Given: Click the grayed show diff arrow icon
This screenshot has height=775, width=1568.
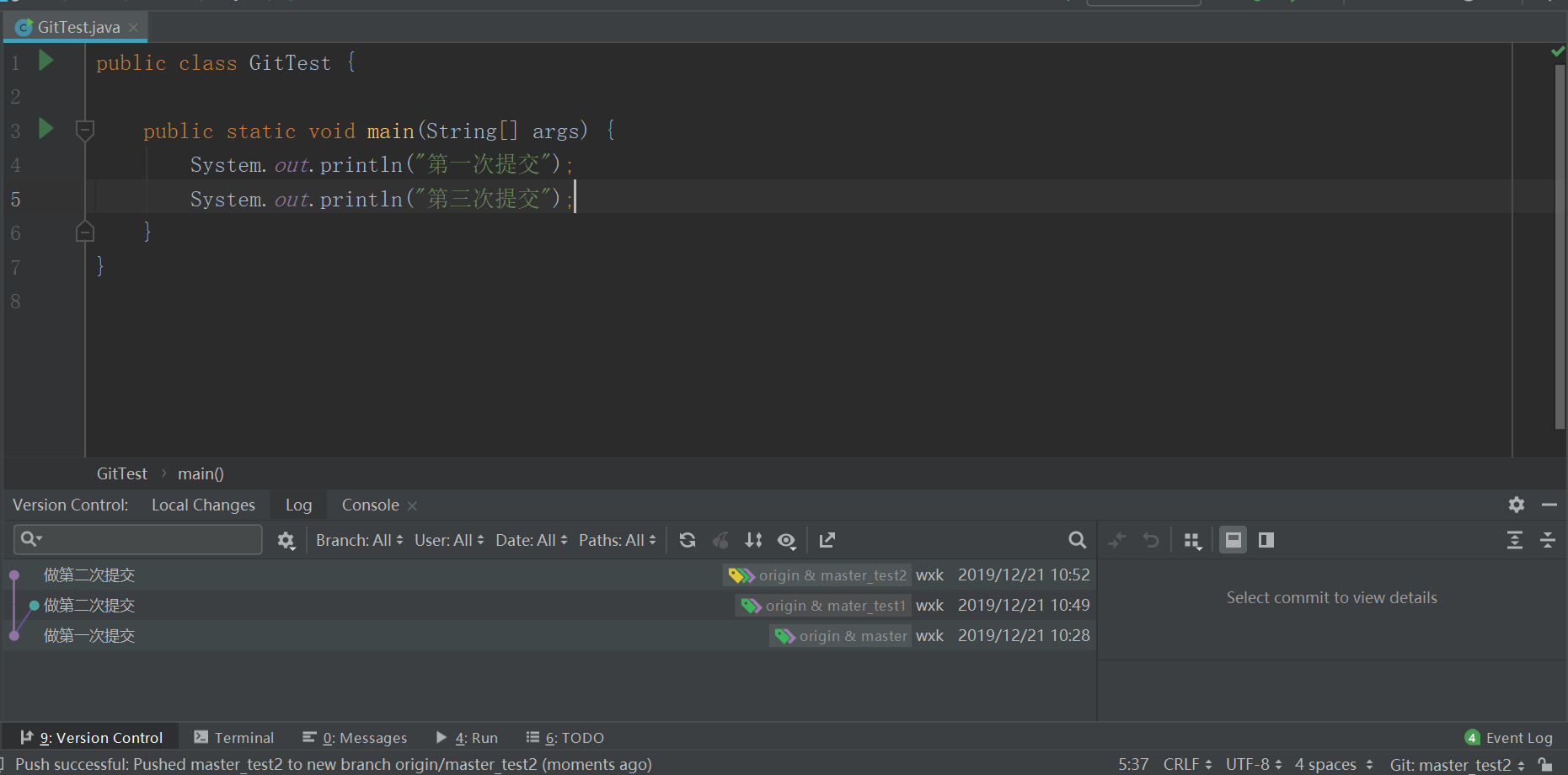Looking at the screenshot, I should coord(1117,540).
